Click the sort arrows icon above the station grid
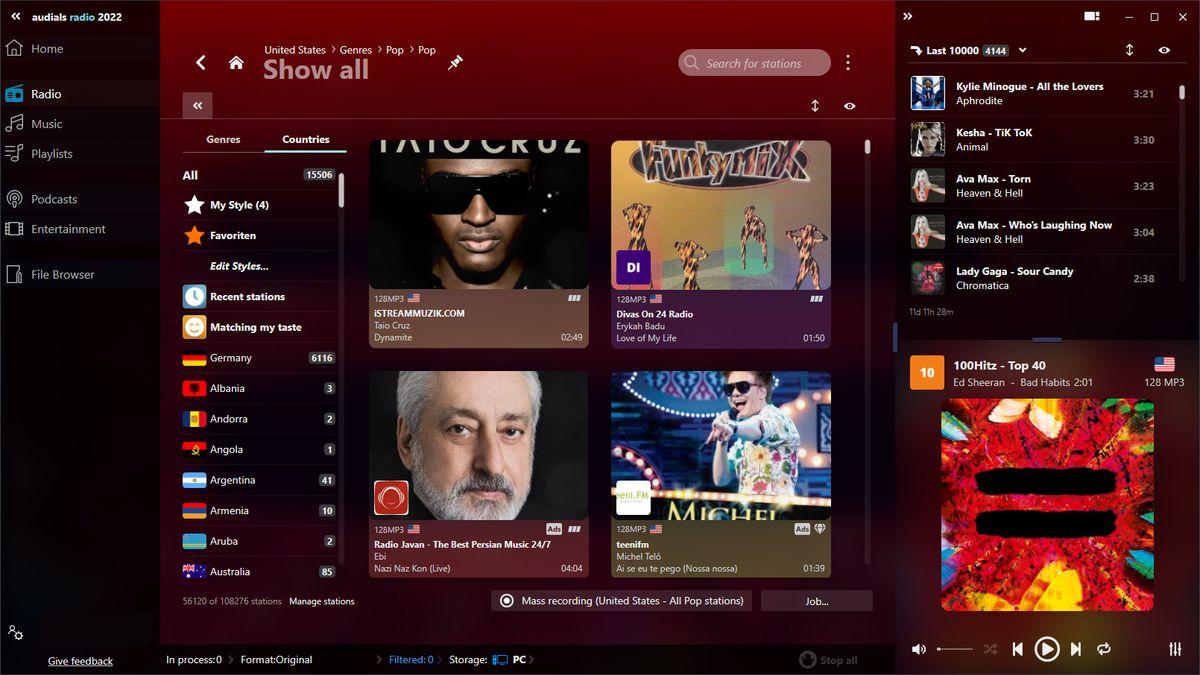 pyautogui.click(x=815, y=106)
